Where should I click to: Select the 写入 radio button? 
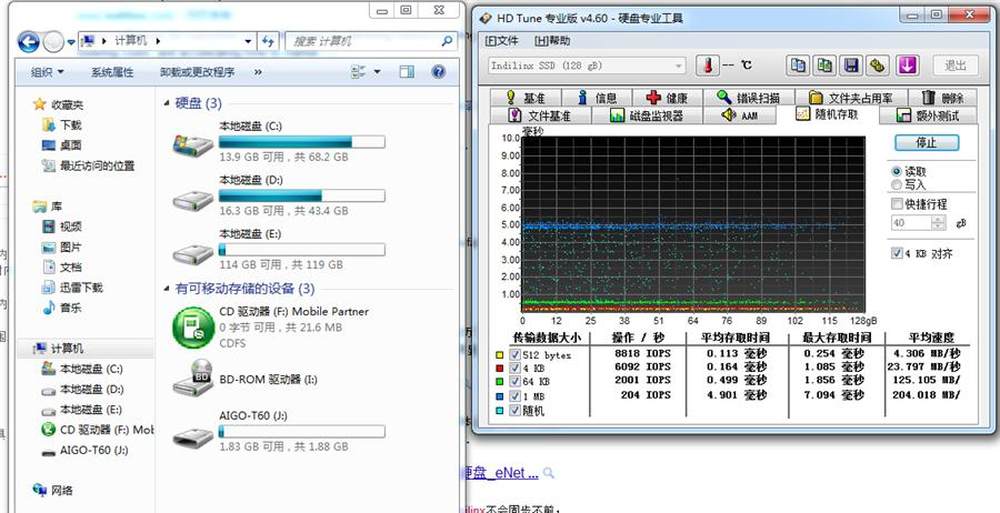point(896,185)
